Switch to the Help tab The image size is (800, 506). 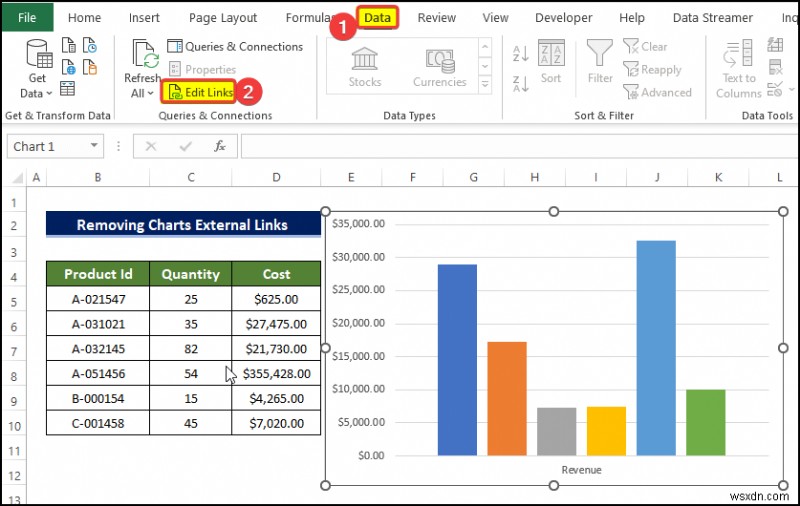click(632, 18)
